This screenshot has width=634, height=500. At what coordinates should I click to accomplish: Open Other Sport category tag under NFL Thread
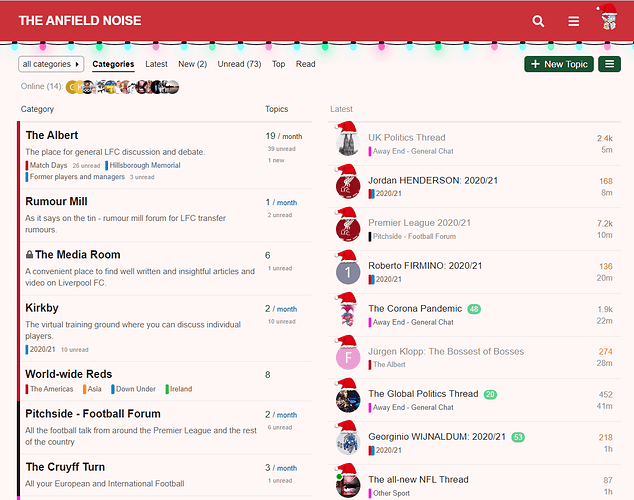pos(391,493)
